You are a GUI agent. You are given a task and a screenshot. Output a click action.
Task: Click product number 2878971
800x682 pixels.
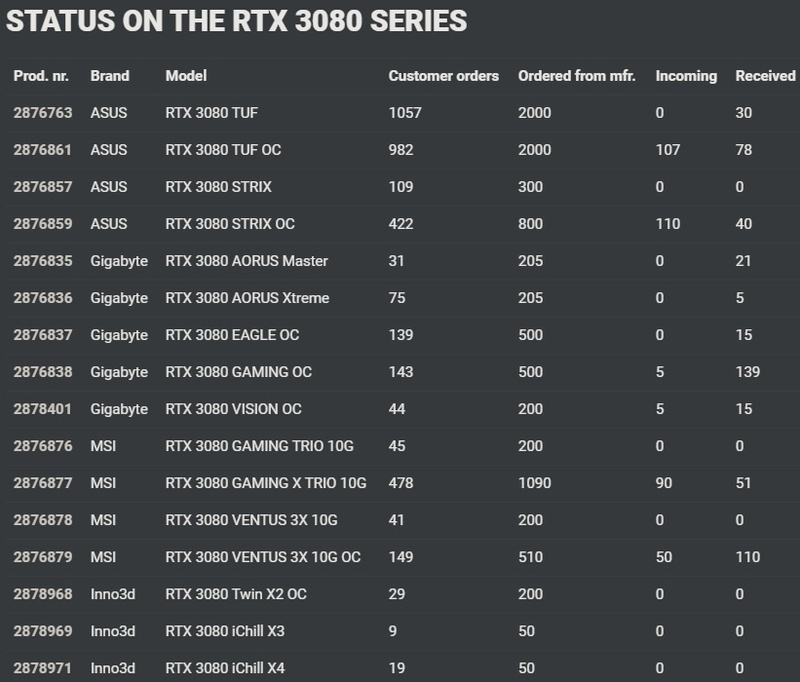(x=43, y=668)
